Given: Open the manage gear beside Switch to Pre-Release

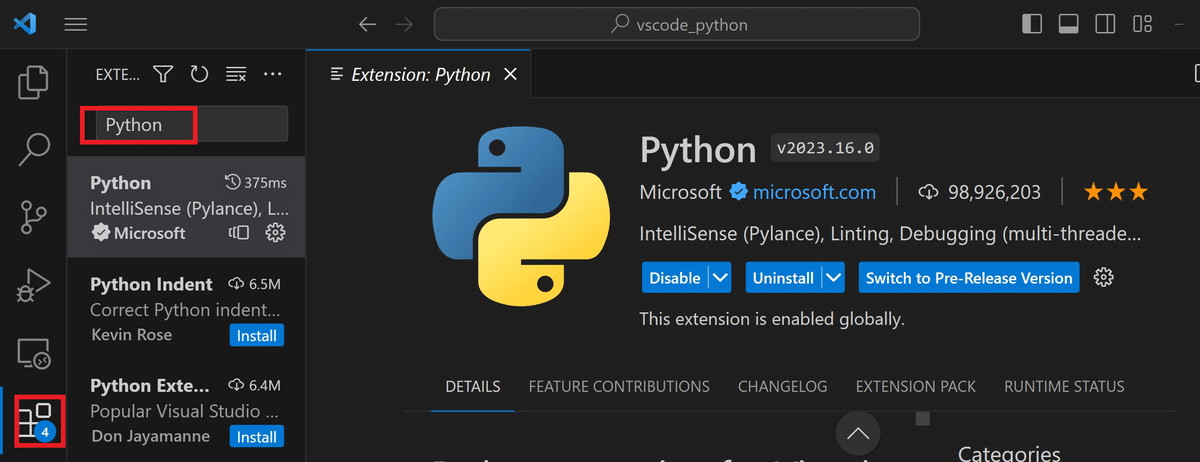Looking at the screenshot, I should pyautogui.click(x=1104, y=277).
